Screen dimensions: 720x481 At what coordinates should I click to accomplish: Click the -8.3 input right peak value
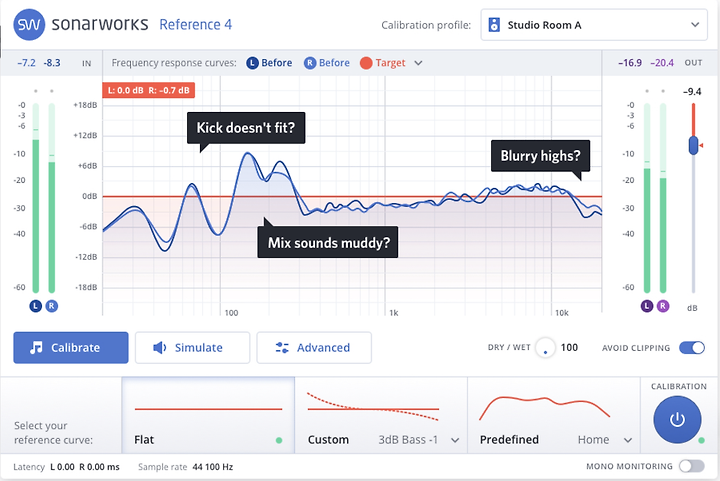(x=52, y=63)
